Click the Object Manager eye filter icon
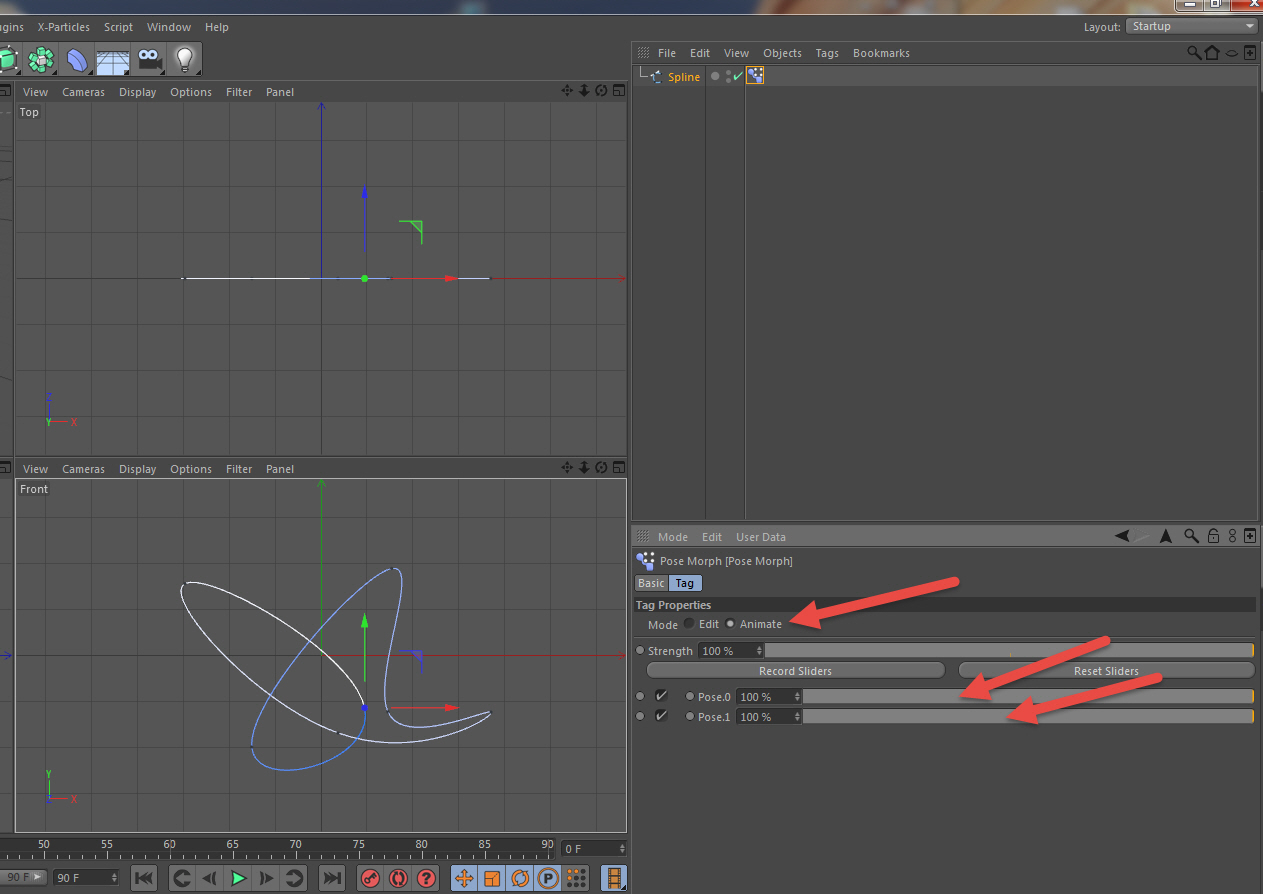This screenshot has height=894, width=1263. (x=1232, y=53)
